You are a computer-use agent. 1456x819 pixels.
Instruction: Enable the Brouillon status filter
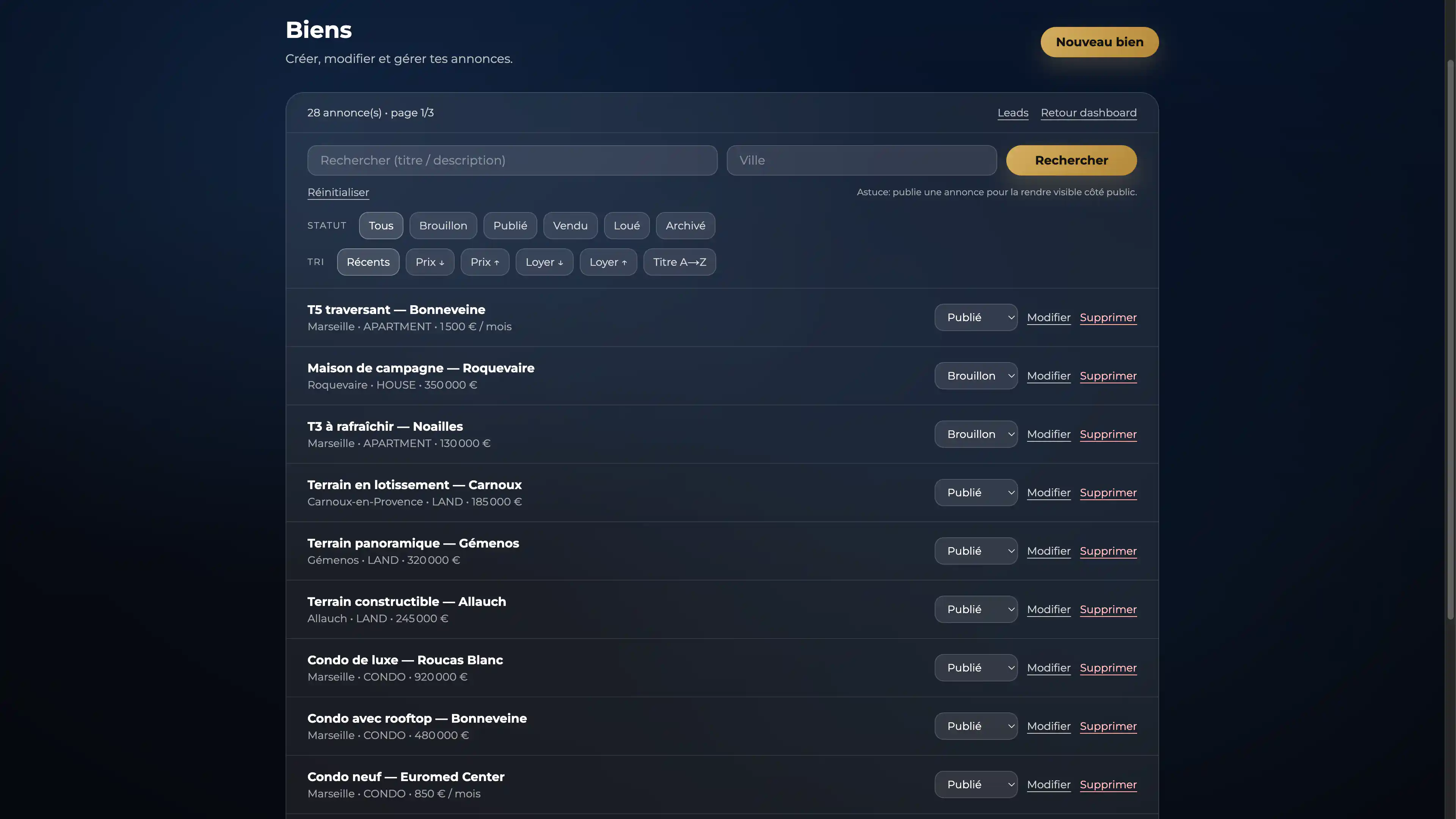tap(443, 226)
